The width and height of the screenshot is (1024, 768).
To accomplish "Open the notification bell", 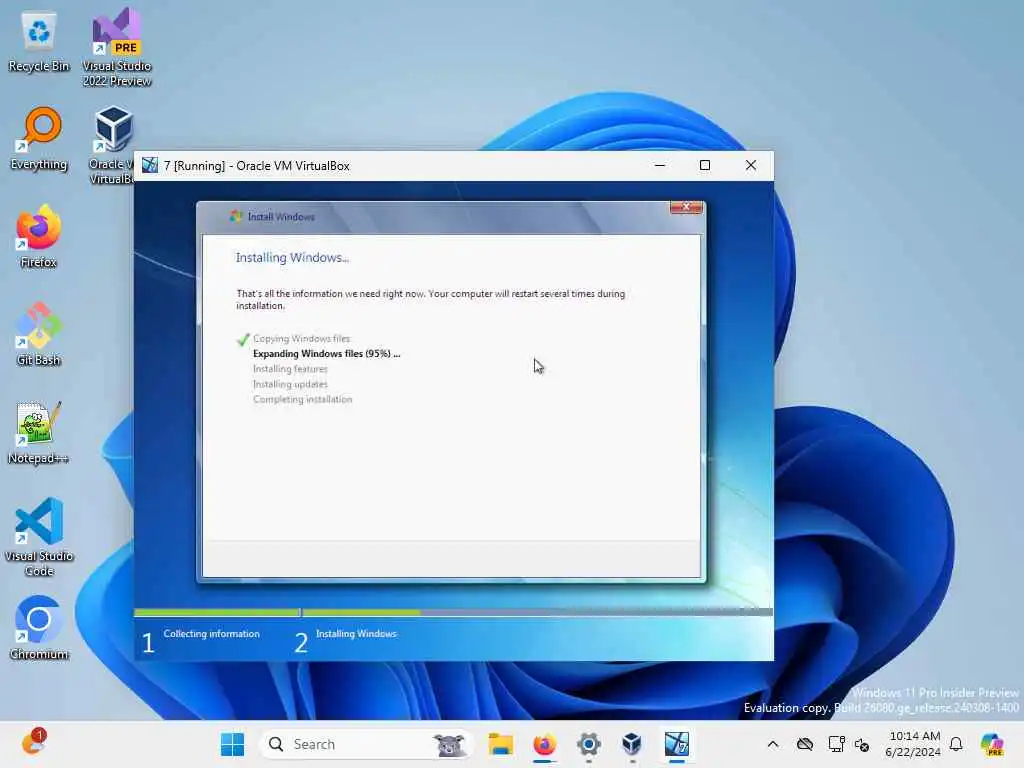I will pos(956,744).
